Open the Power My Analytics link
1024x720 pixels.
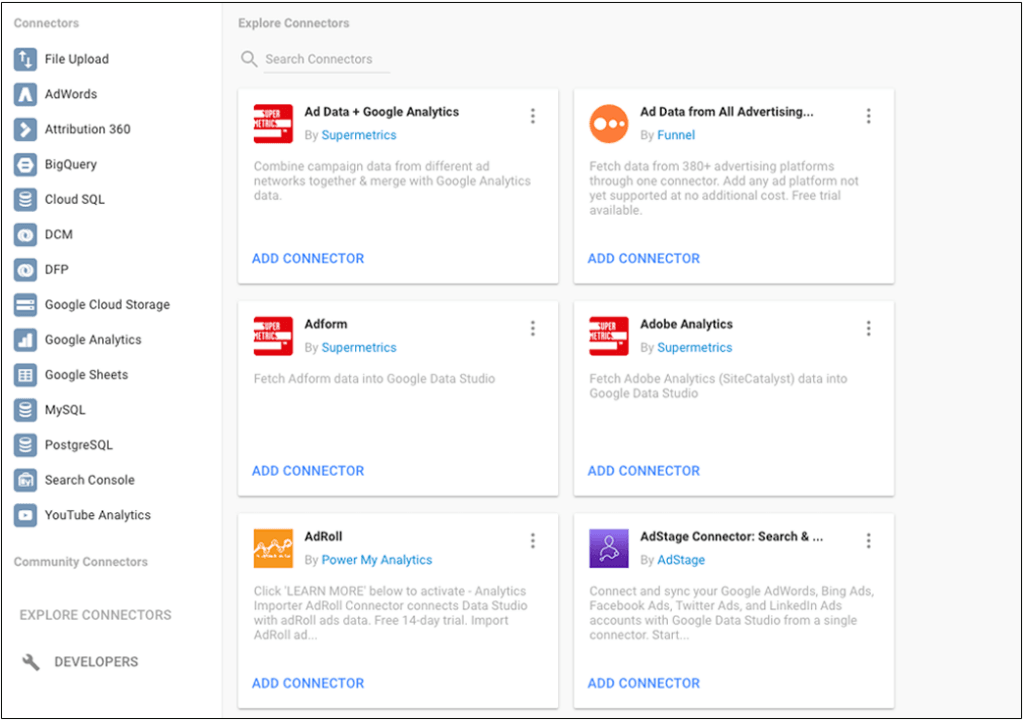[377, 560]
